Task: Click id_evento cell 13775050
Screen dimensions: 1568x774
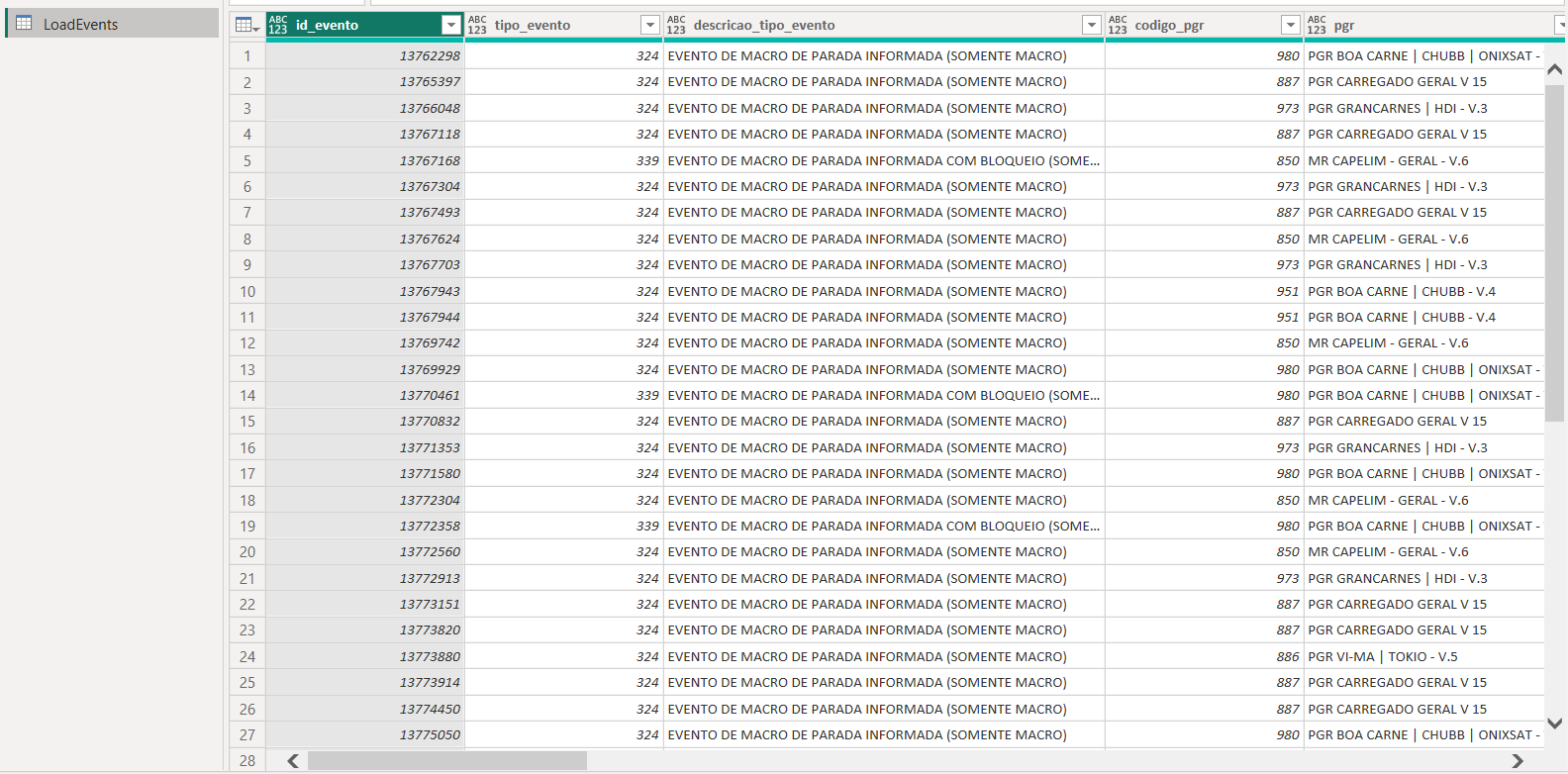Action: pos(365,734)
